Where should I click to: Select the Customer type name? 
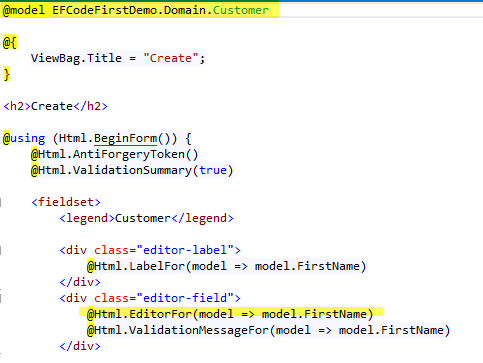pos(241,10)
